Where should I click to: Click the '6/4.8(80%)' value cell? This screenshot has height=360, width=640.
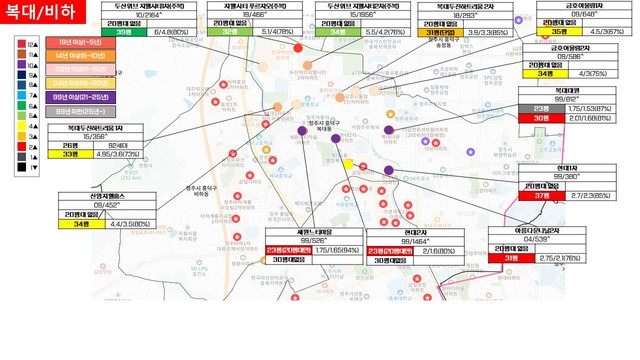click(x=171, y=32)
